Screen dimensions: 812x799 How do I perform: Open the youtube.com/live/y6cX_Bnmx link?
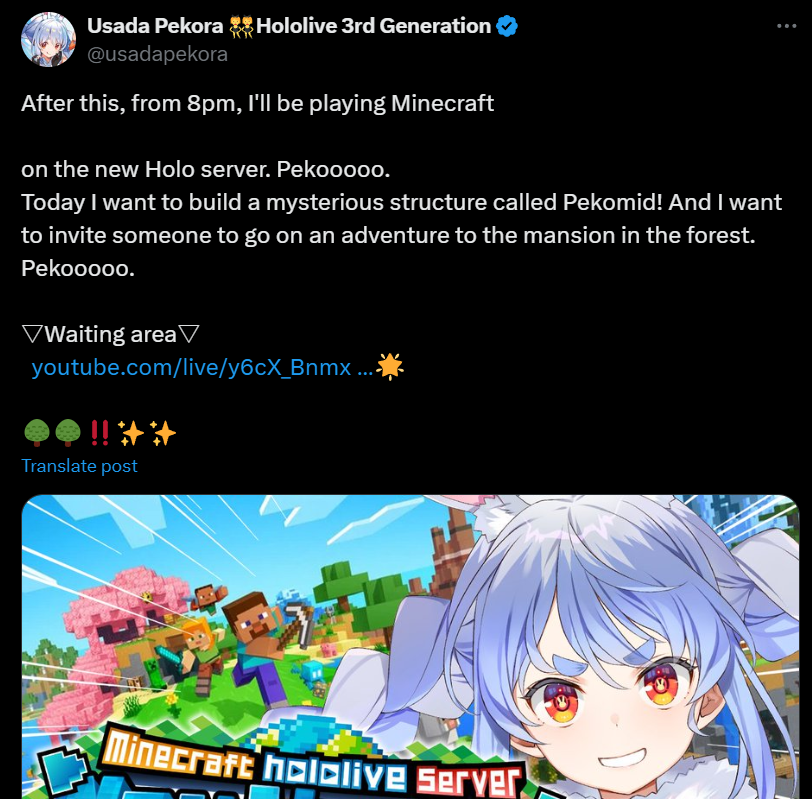pyautogui.click(x=202, y=367)
